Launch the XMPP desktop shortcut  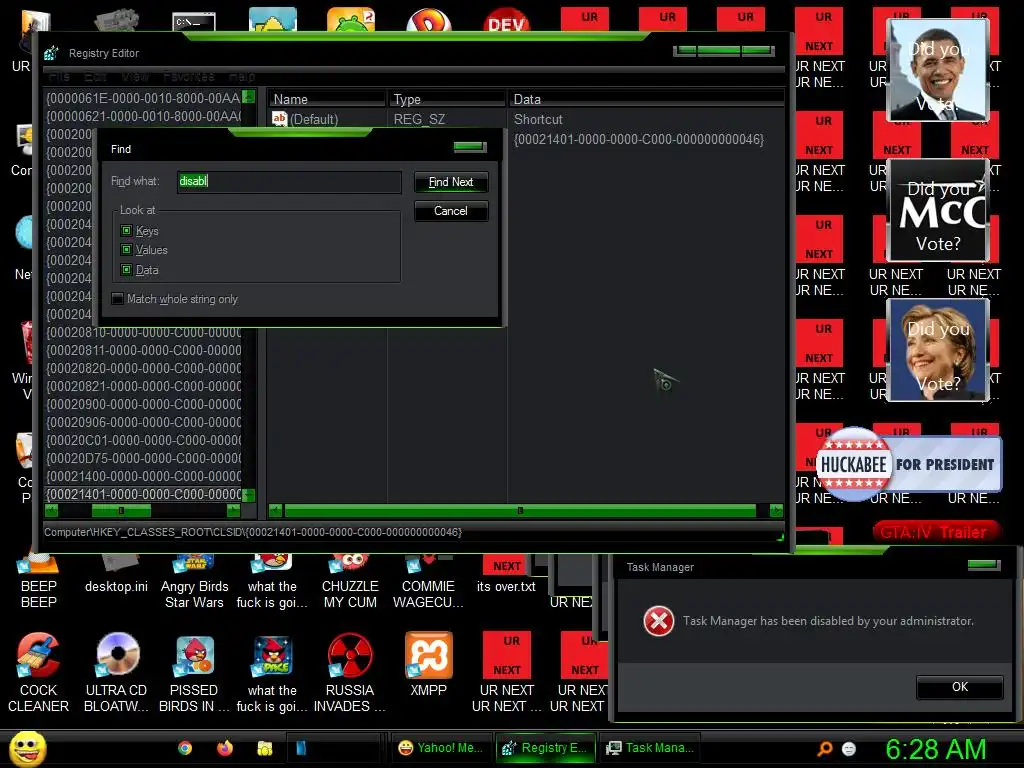(428, 654)
